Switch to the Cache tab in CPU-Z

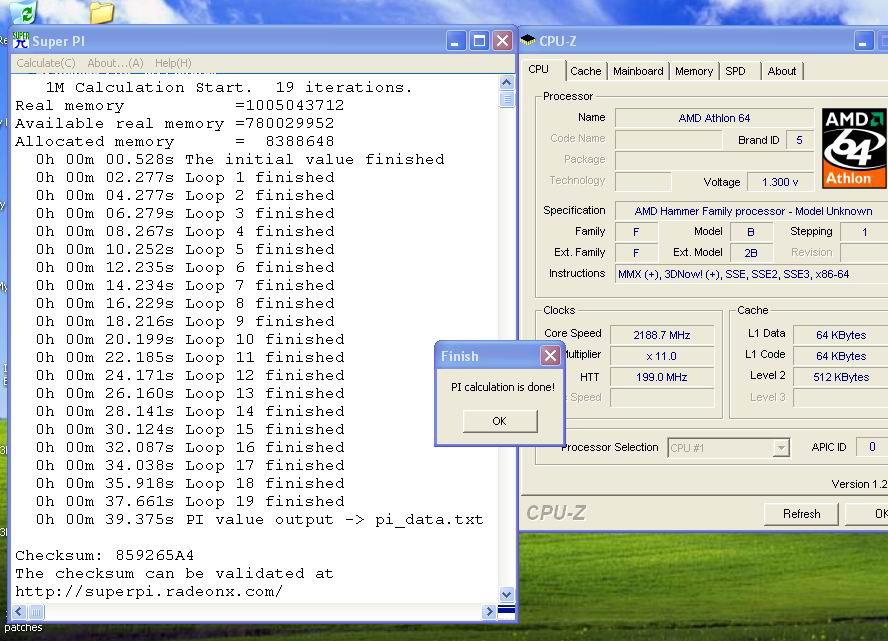point(586,71)
